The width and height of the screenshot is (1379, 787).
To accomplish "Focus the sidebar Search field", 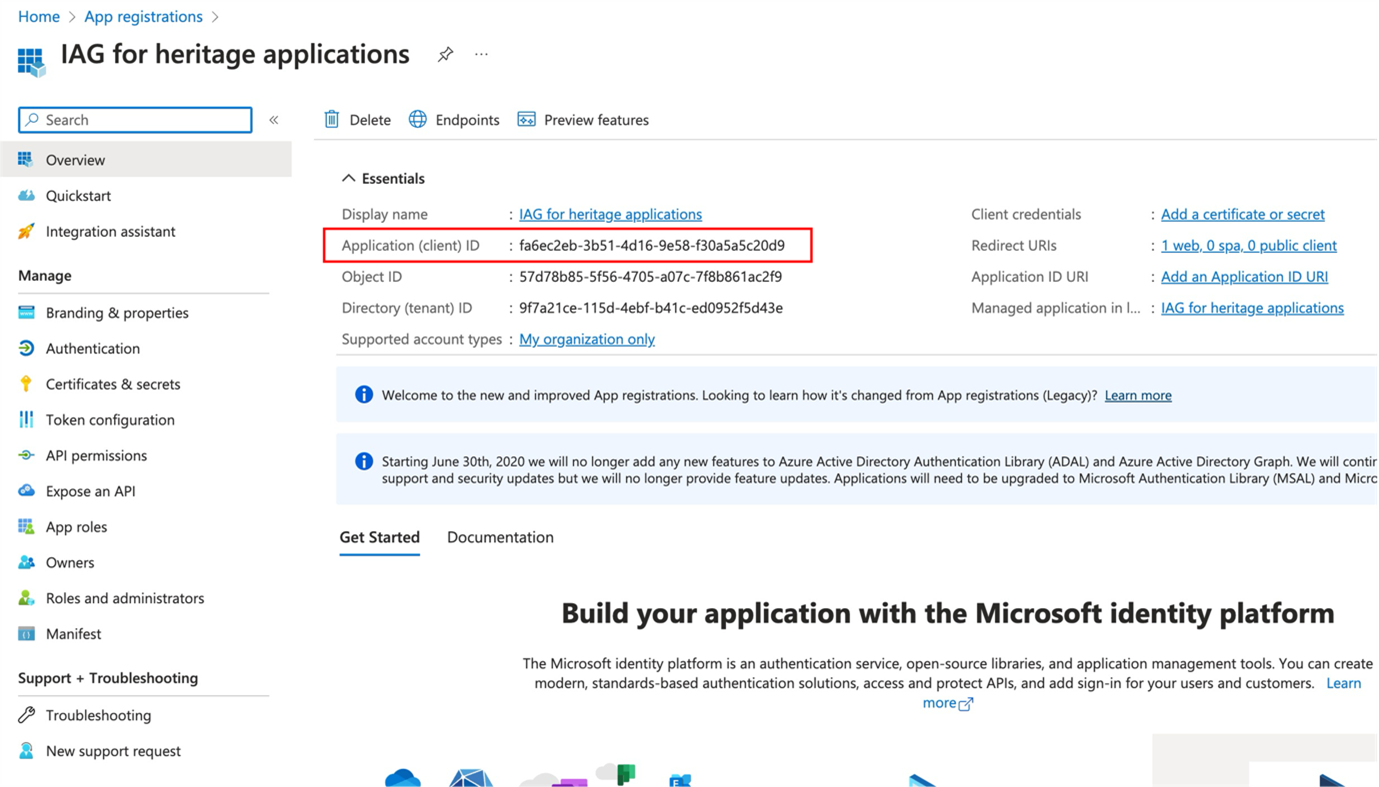I will point(135,120).
